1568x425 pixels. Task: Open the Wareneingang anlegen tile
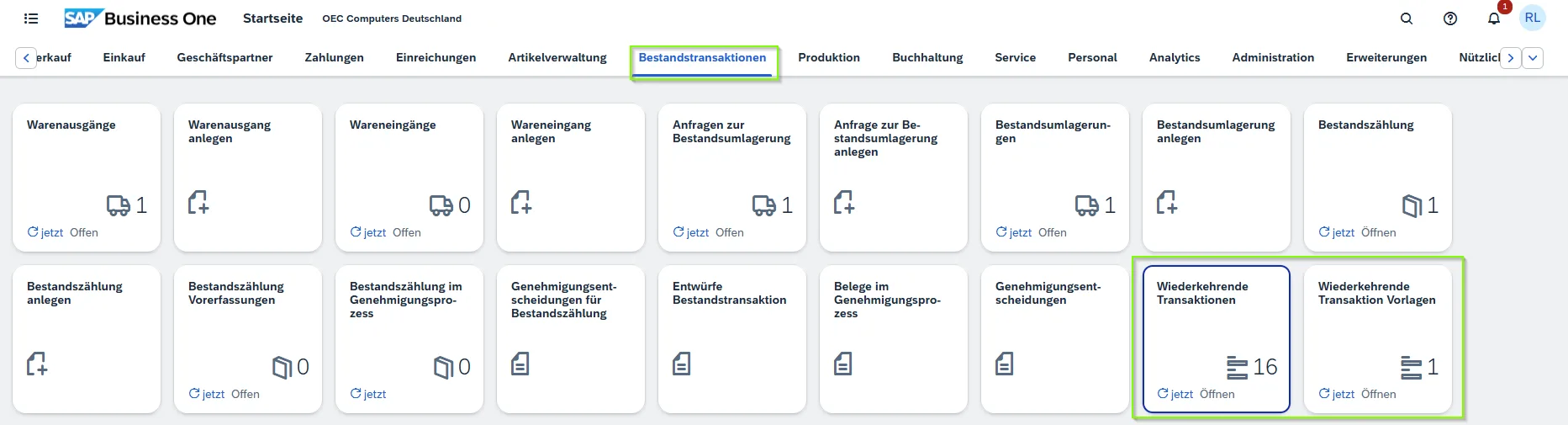tap(570, 177)
